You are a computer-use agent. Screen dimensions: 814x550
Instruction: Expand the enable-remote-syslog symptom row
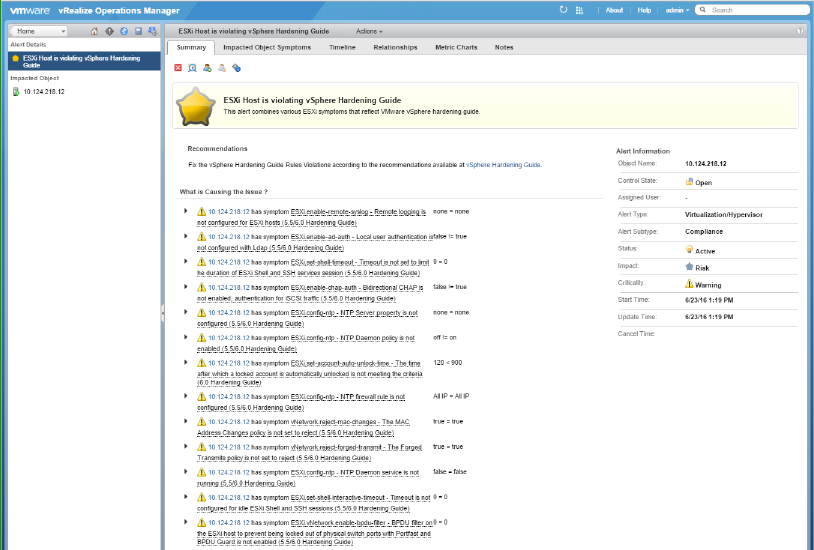pyautogui.click(x=185, y=211)
